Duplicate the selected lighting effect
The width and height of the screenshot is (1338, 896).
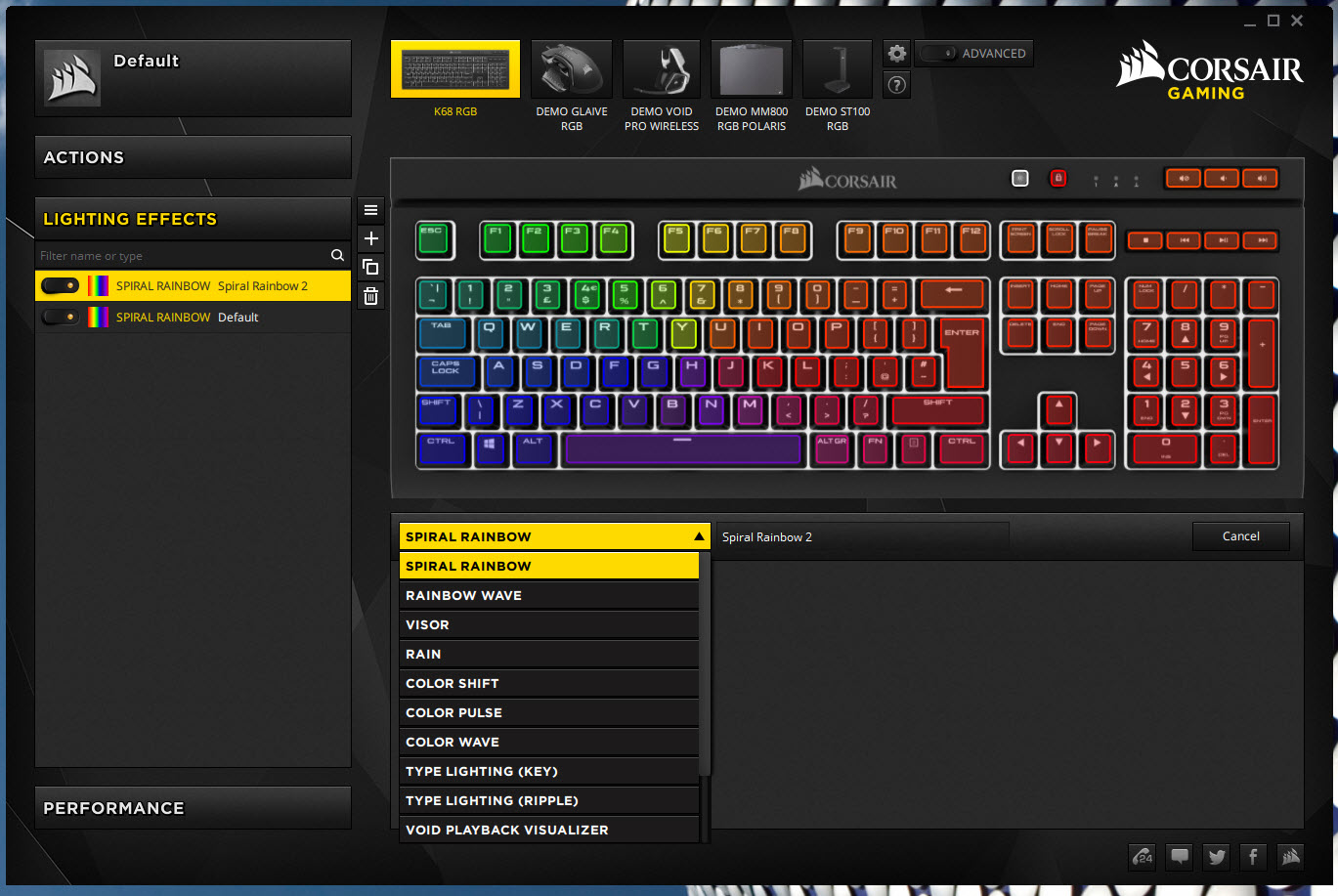(x=370, y=267)
